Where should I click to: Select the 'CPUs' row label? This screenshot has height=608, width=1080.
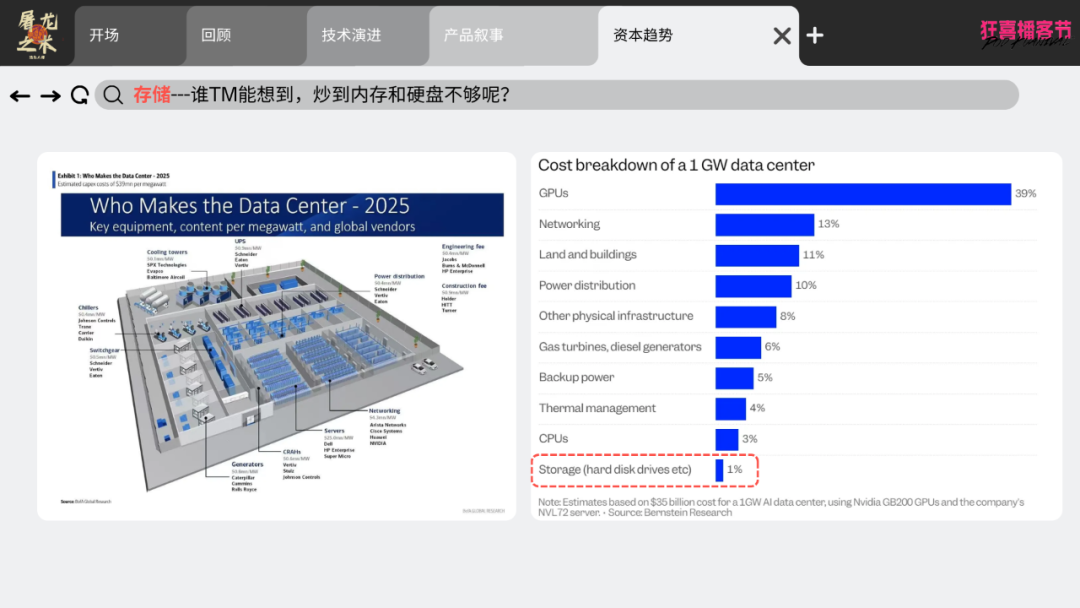coord(553,439)
